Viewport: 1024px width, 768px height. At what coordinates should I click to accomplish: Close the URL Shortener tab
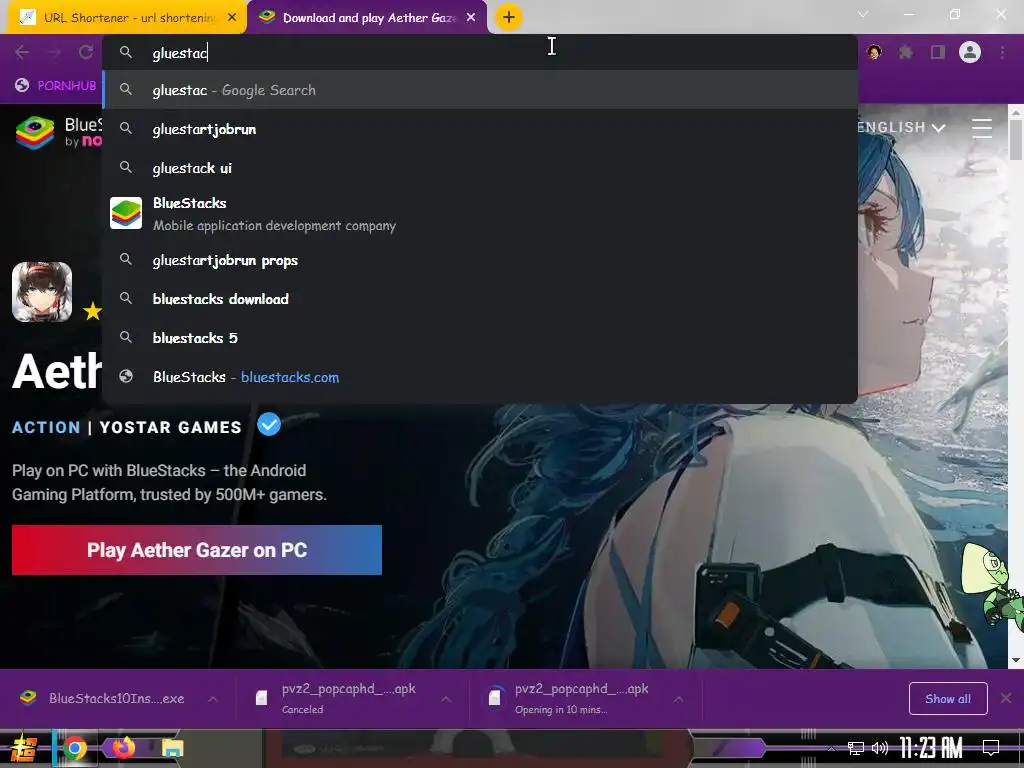click(232, 18)
